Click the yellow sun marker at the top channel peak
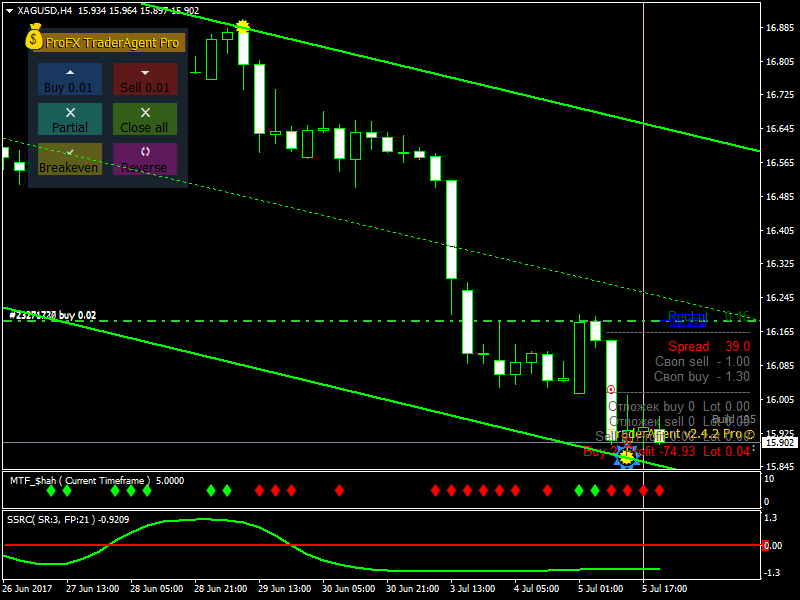 [243, 26]
